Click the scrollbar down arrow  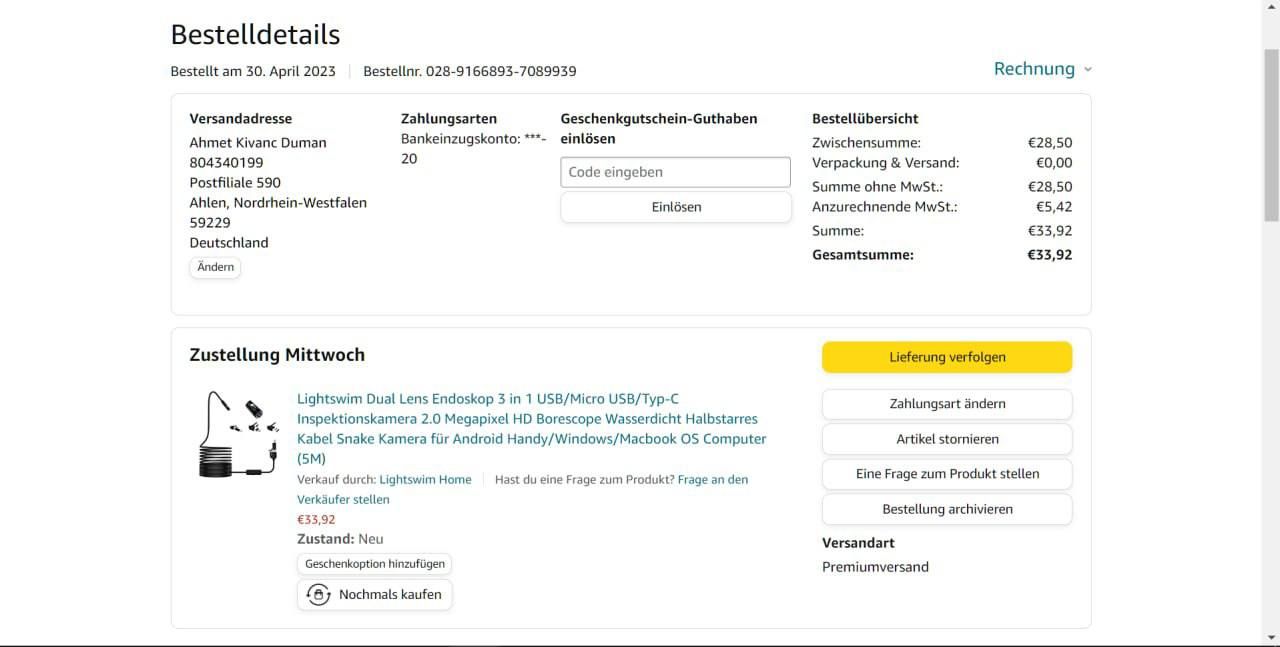(x=1271, y=637)
